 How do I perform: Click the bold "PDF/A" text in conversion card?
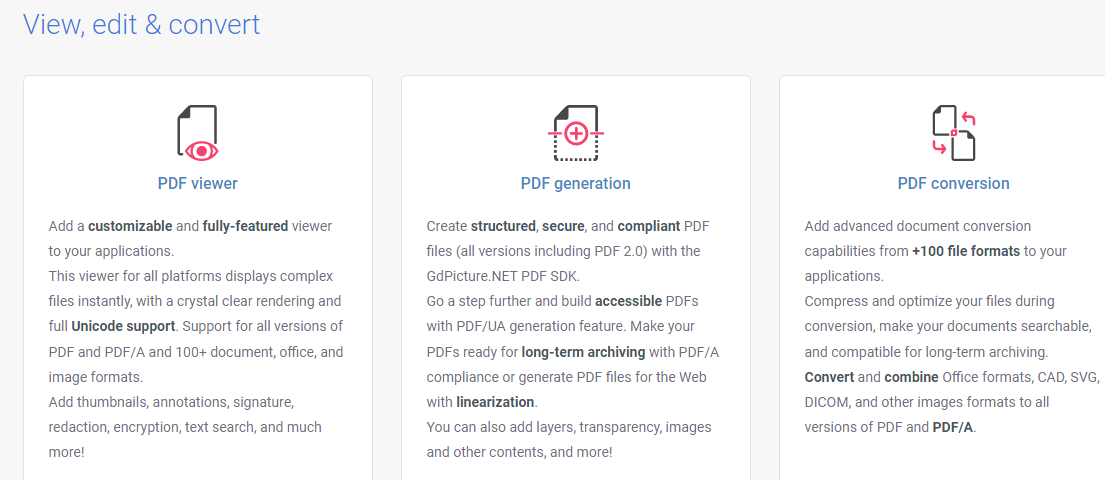pos(953,427)
